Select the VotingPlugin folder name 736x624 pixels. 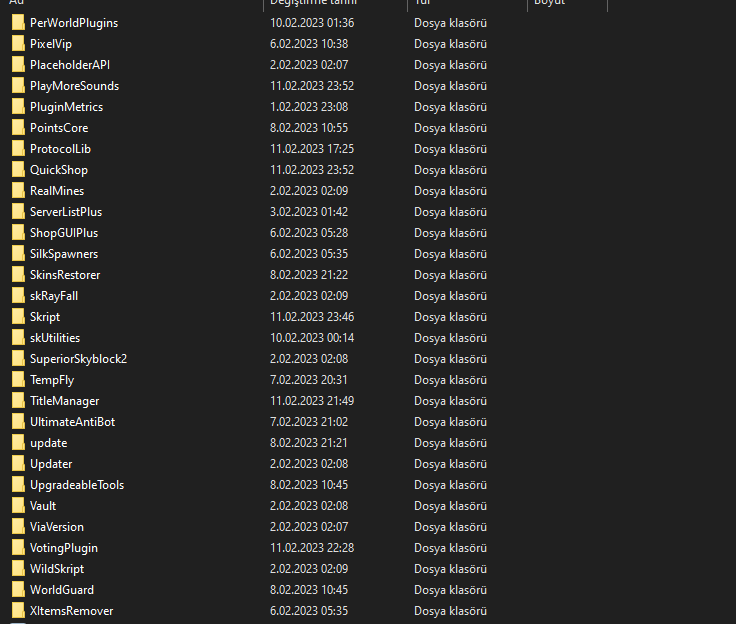pyautogui.click(x=64, y=548)
